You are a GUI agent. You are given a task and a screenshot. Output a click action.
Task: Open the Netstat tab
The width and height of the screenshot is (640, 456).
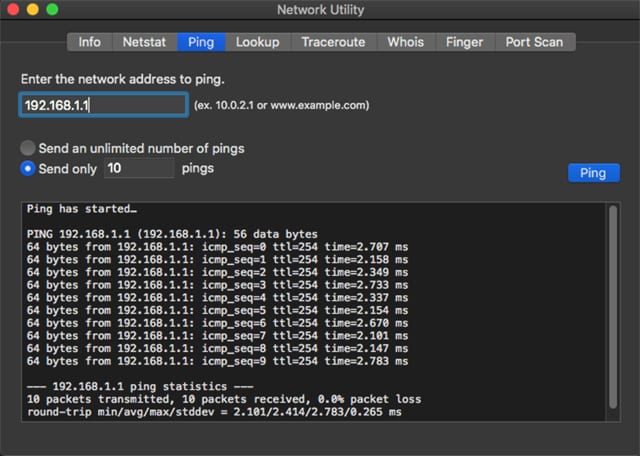(144, 42)
